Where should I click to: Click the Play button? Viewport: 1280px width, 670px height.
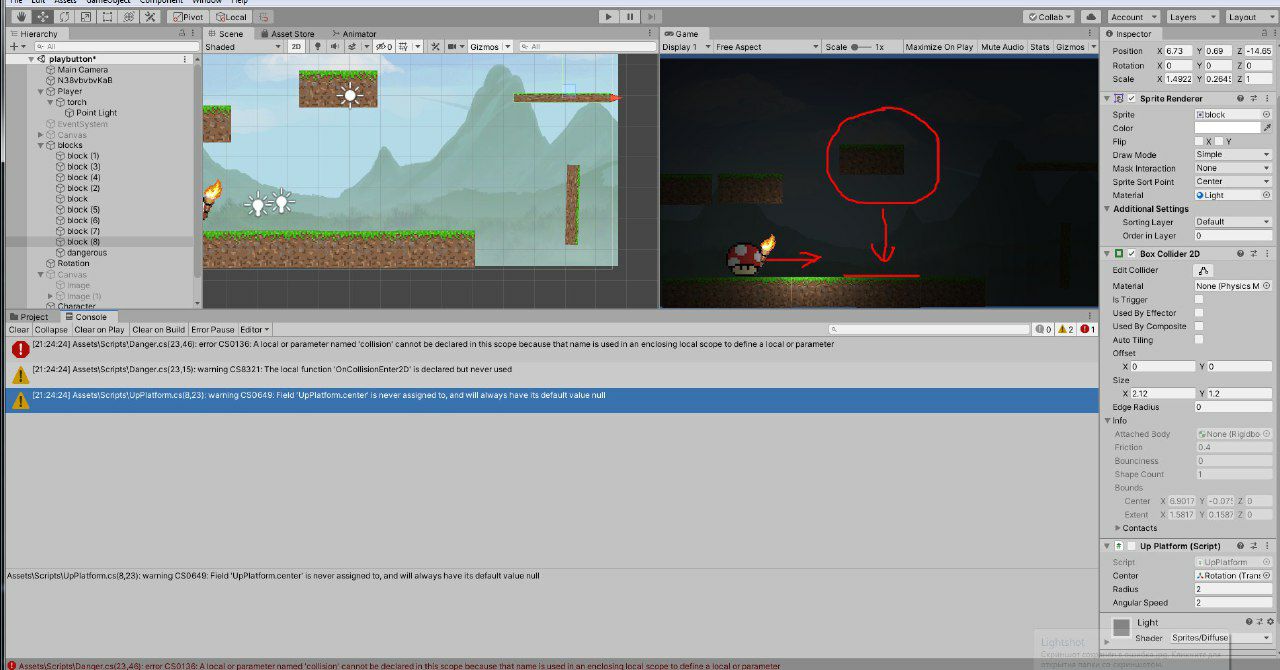608,17
